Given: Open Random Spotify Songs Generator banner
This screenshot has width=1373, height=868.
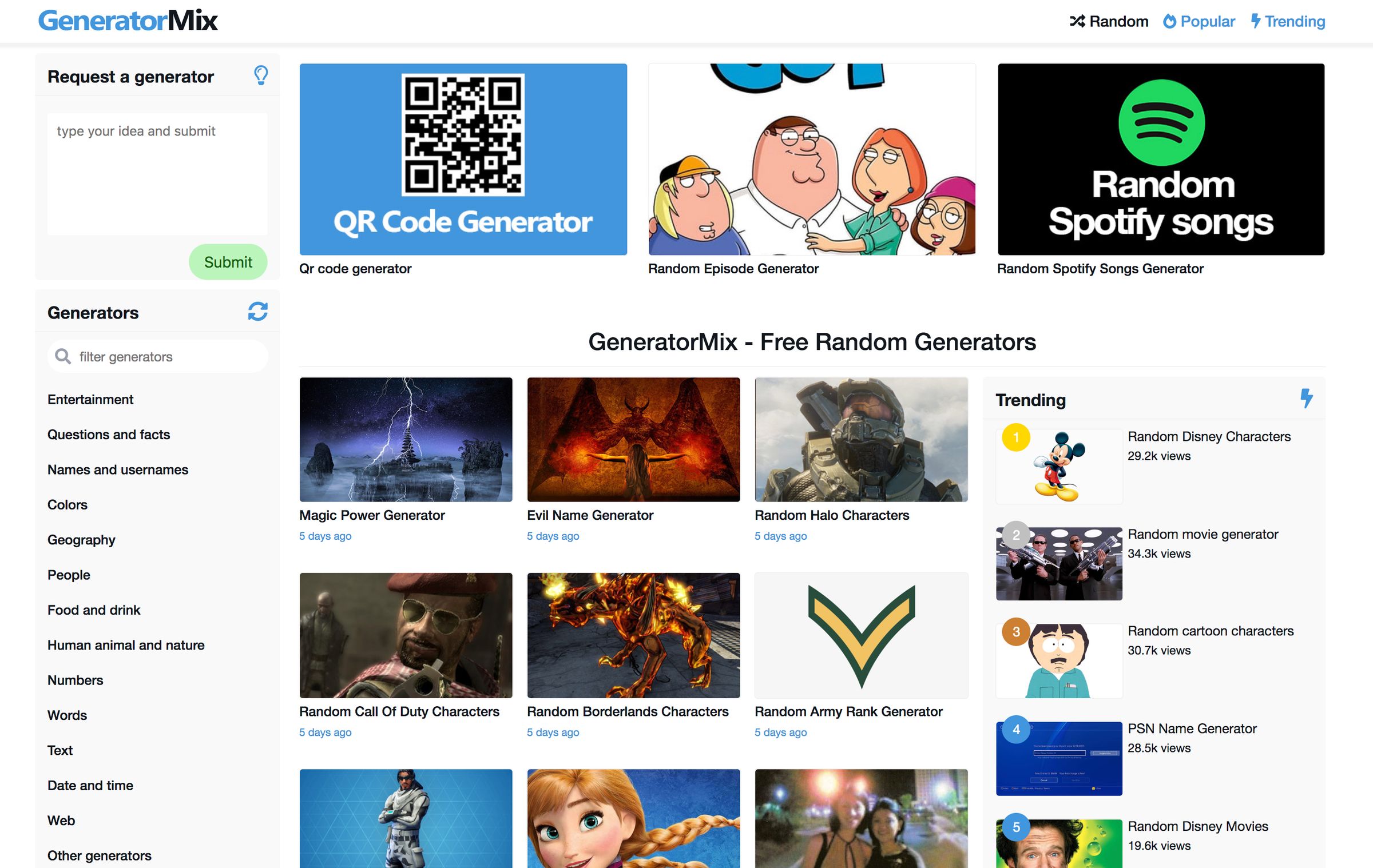Looking at the screenshot, I should 1161,159.
